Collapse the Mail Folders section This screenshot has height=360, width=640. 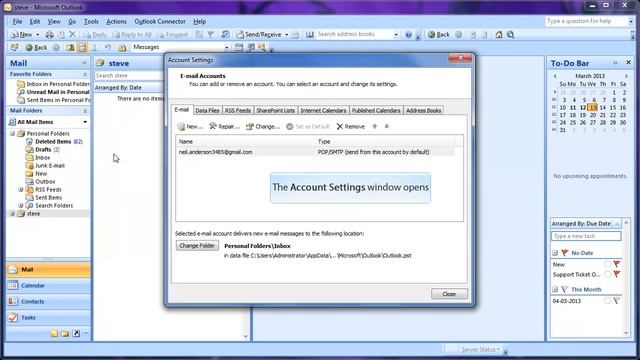[x=85, y=111]
